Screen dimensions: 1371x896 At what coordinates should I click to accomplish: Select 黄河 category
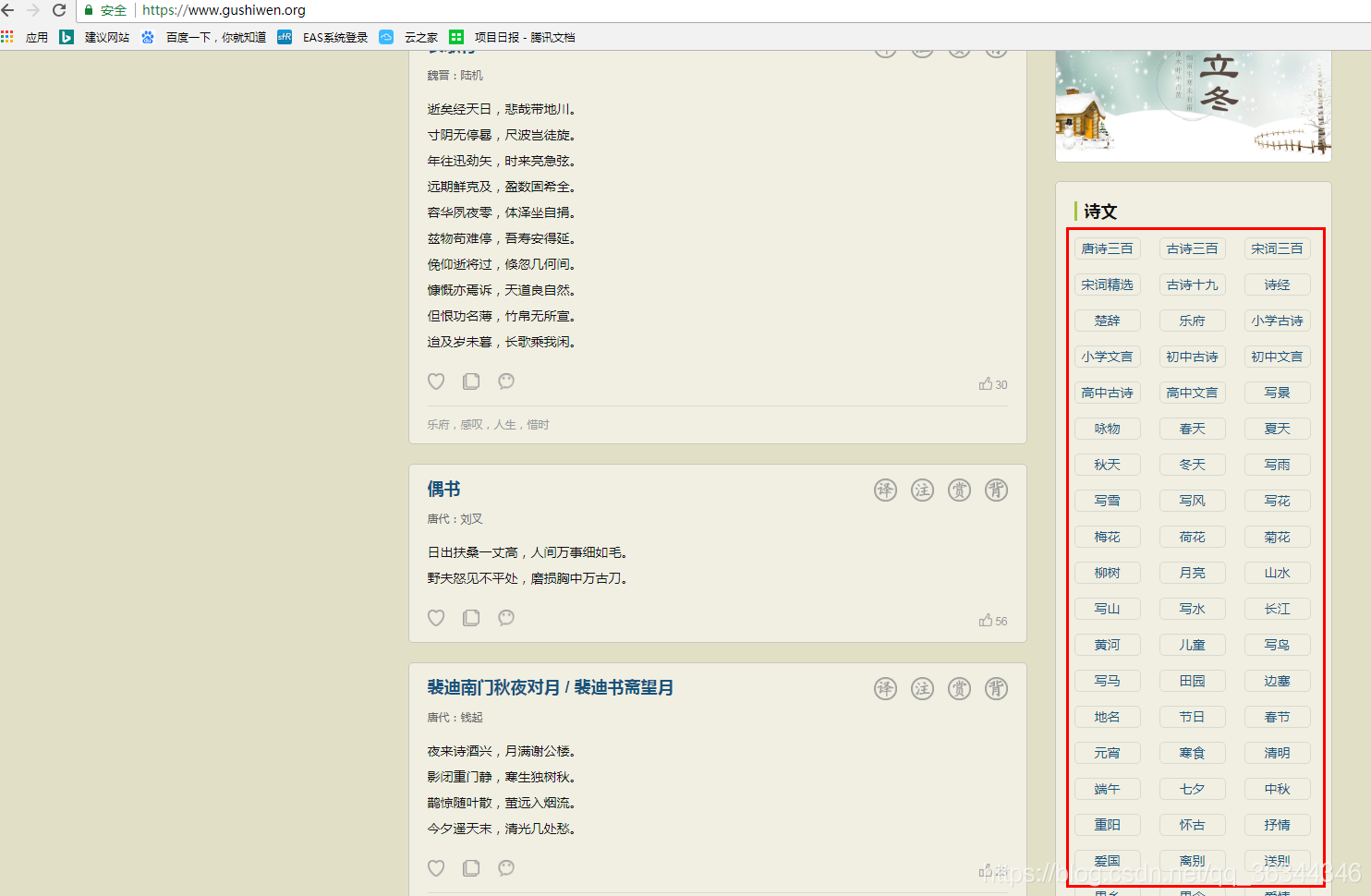(1108, 645)
